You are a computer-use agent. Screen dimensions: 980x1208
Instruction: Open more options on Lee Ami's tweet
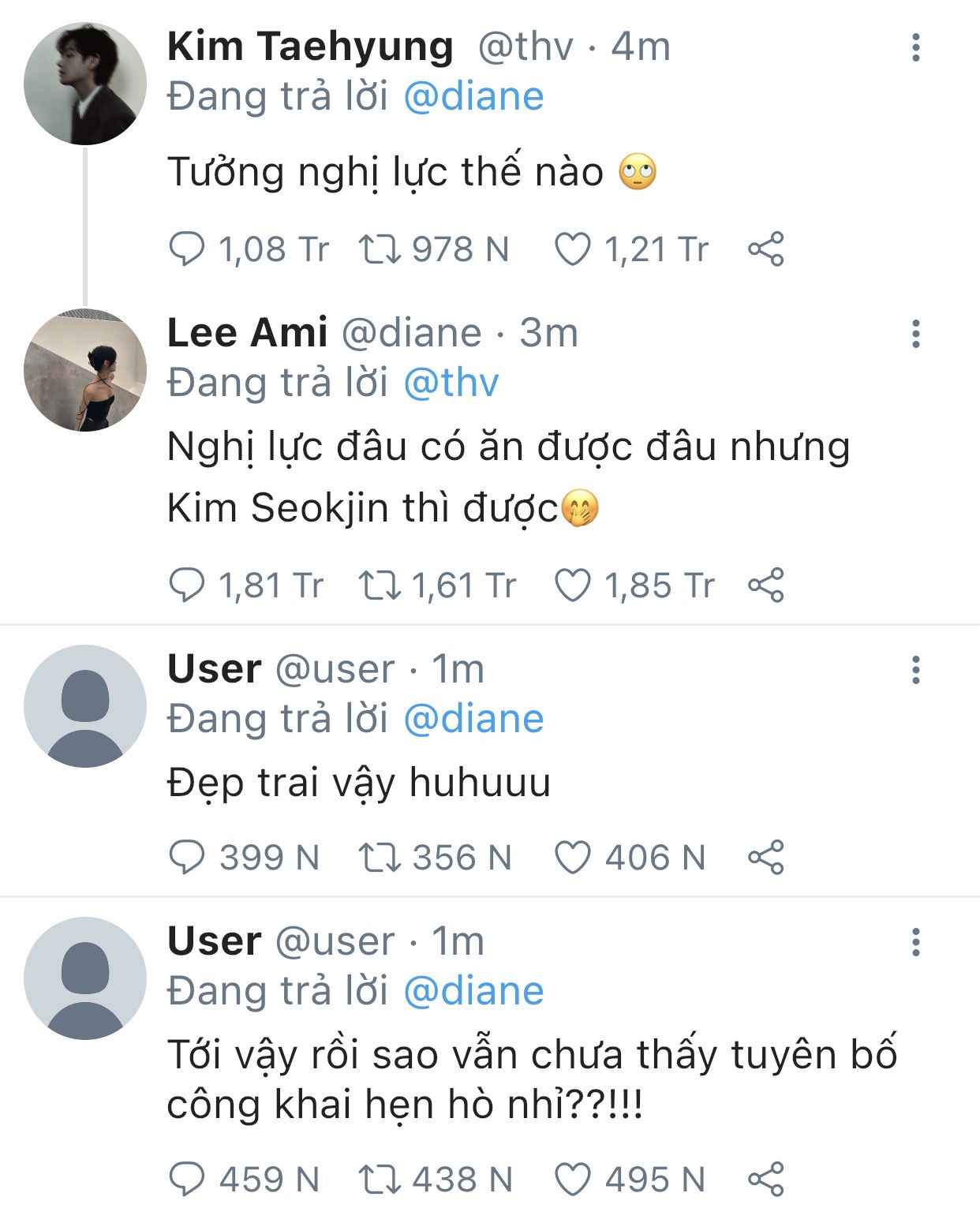[x=915, y=334]
